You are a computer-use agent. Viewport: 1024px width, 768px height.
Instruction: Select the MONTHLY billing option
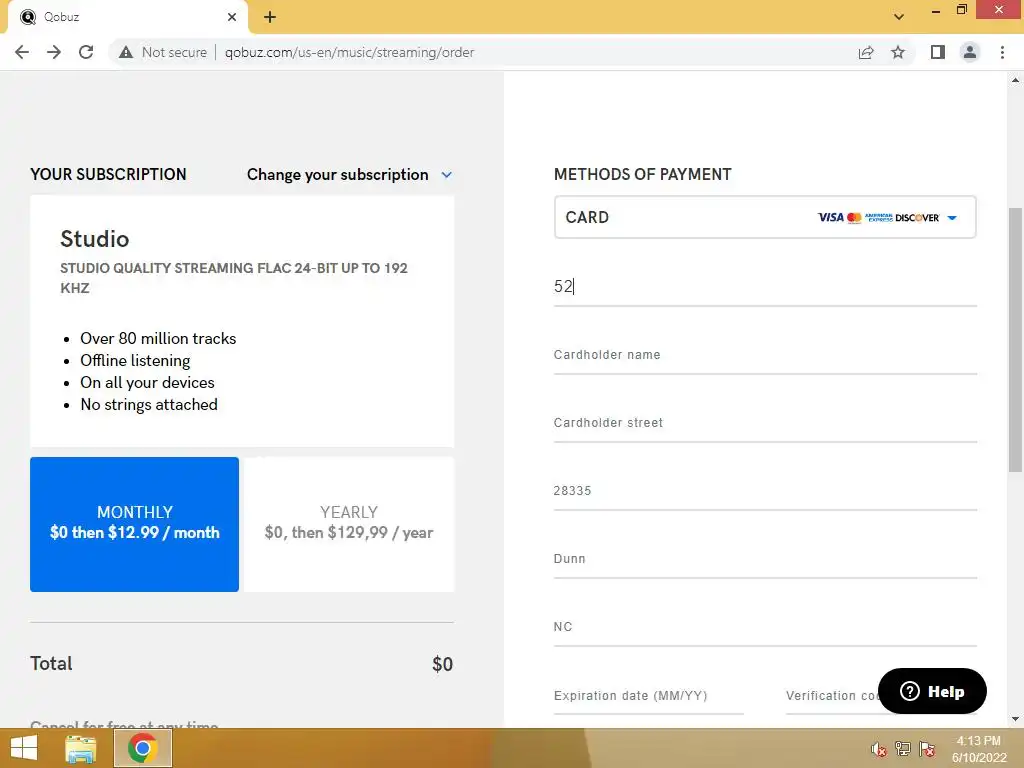coord(135,524)
